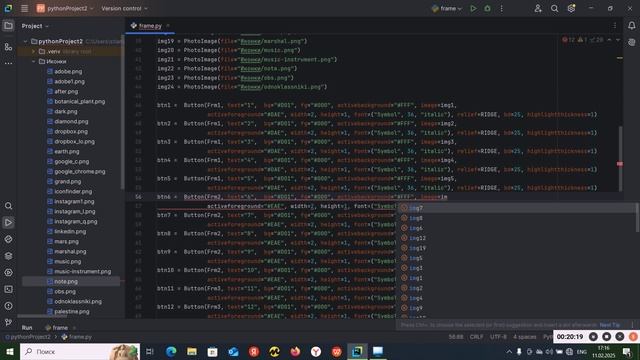
Task: Open the Database tool icon on right strip
Action: pyautogui.click(x=631, y=42)
